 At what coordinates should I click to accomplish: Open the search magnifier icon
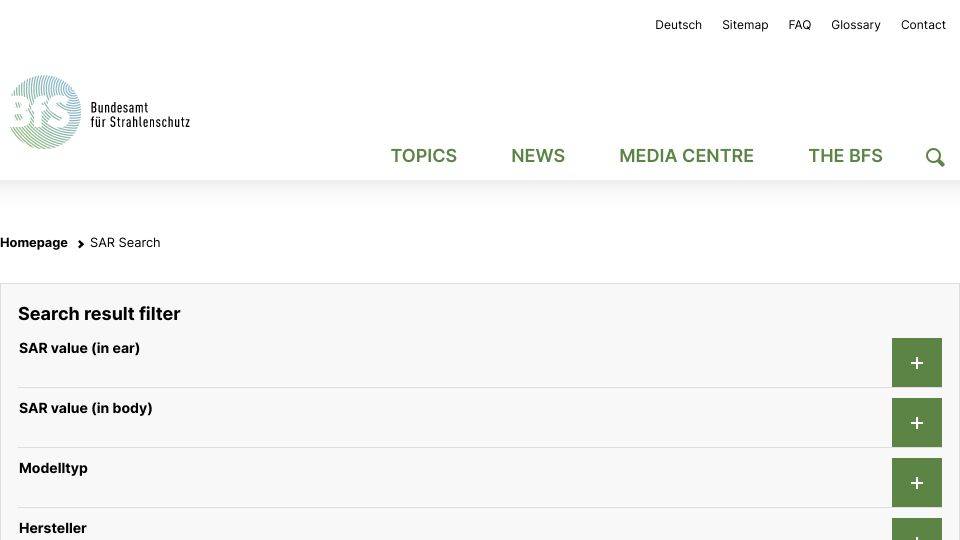[935, 157]
